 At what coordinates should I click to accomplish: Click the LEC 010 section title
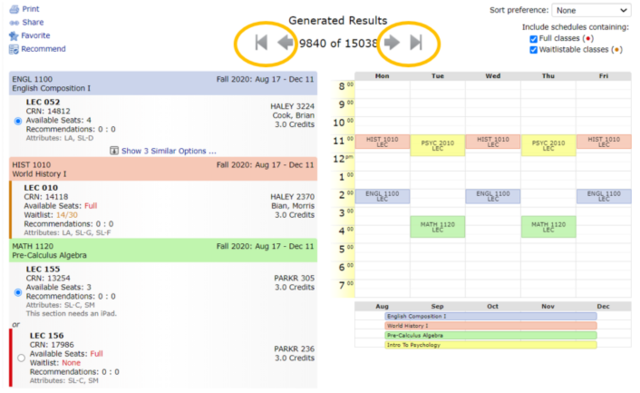41,188
